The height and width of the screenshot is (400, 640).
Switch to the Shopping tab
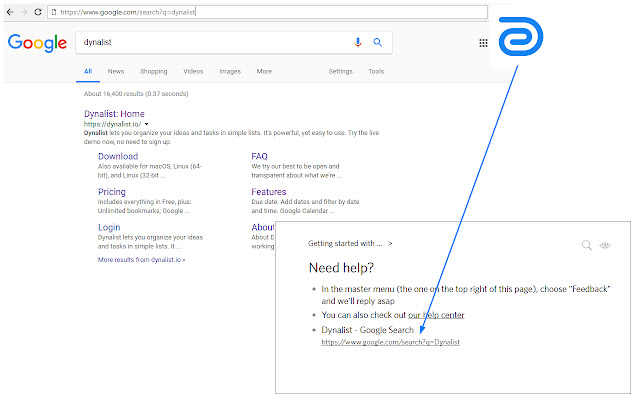pyautogui.click(x=153, y=71)
